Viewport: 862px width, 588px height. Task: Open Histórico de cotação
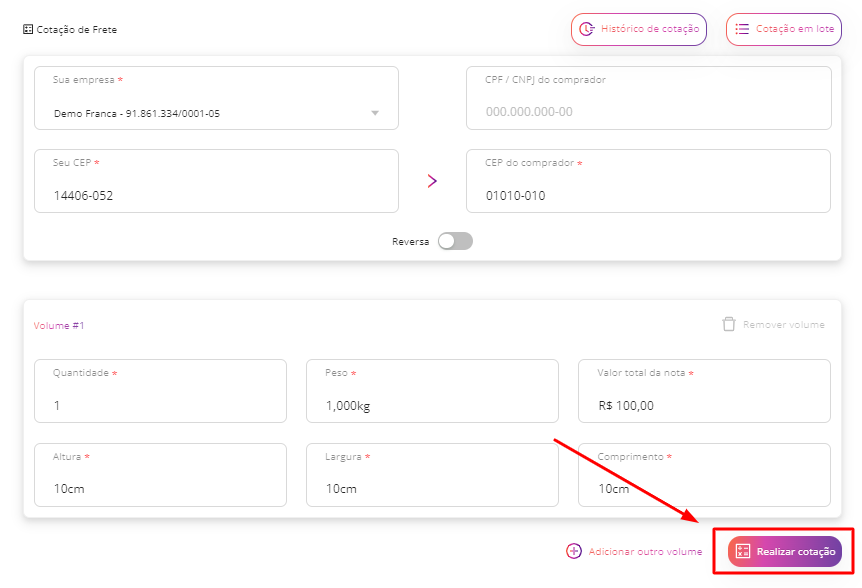pyautogui.click(x=639, y=29)
